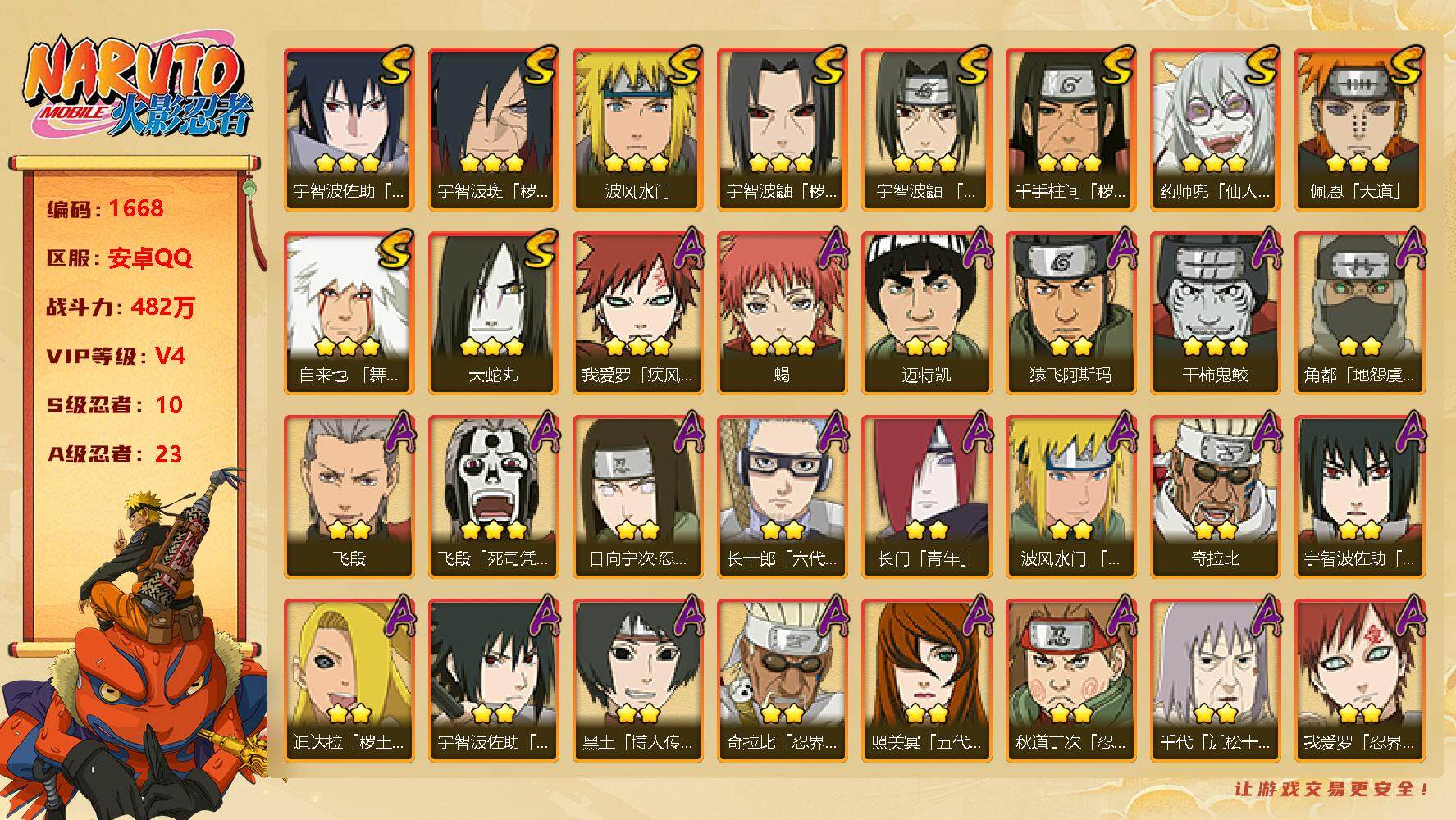Select the 大蛇丸 ninja card
1456x820 pixels.
[x=493, y=313]
